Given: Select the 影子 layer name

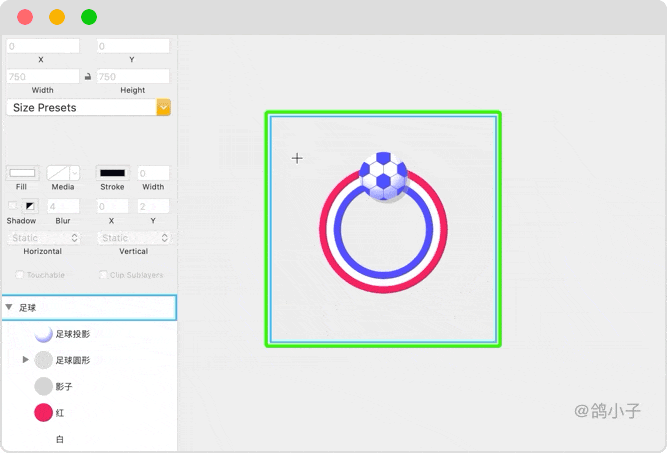Looking at the screenshot, I should 64,387.
